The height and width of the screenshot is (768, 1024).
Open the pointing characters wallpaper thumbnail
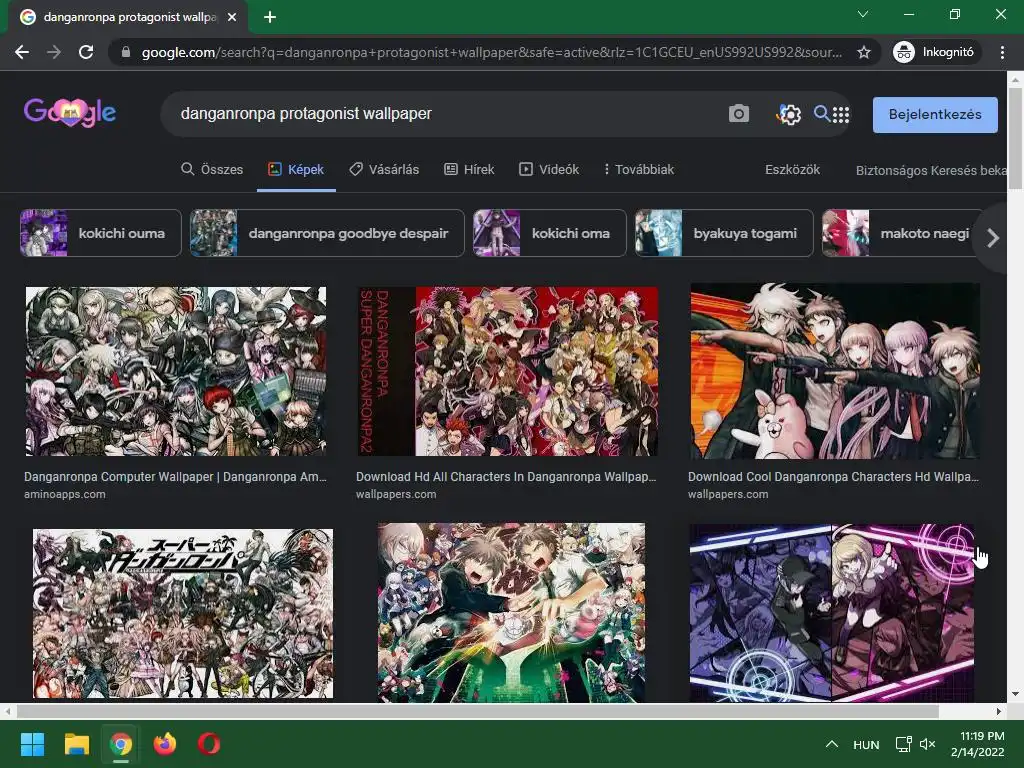(x=835, y=370)
